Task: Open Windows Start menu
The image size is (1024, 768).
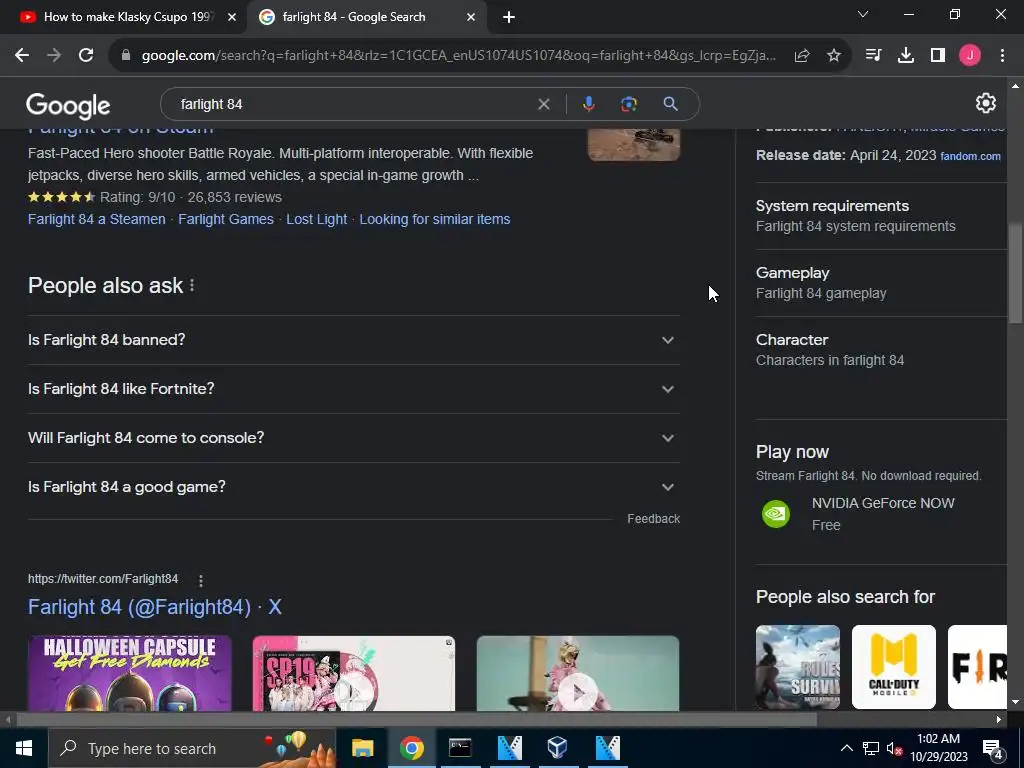Action: tap(24, 748)
